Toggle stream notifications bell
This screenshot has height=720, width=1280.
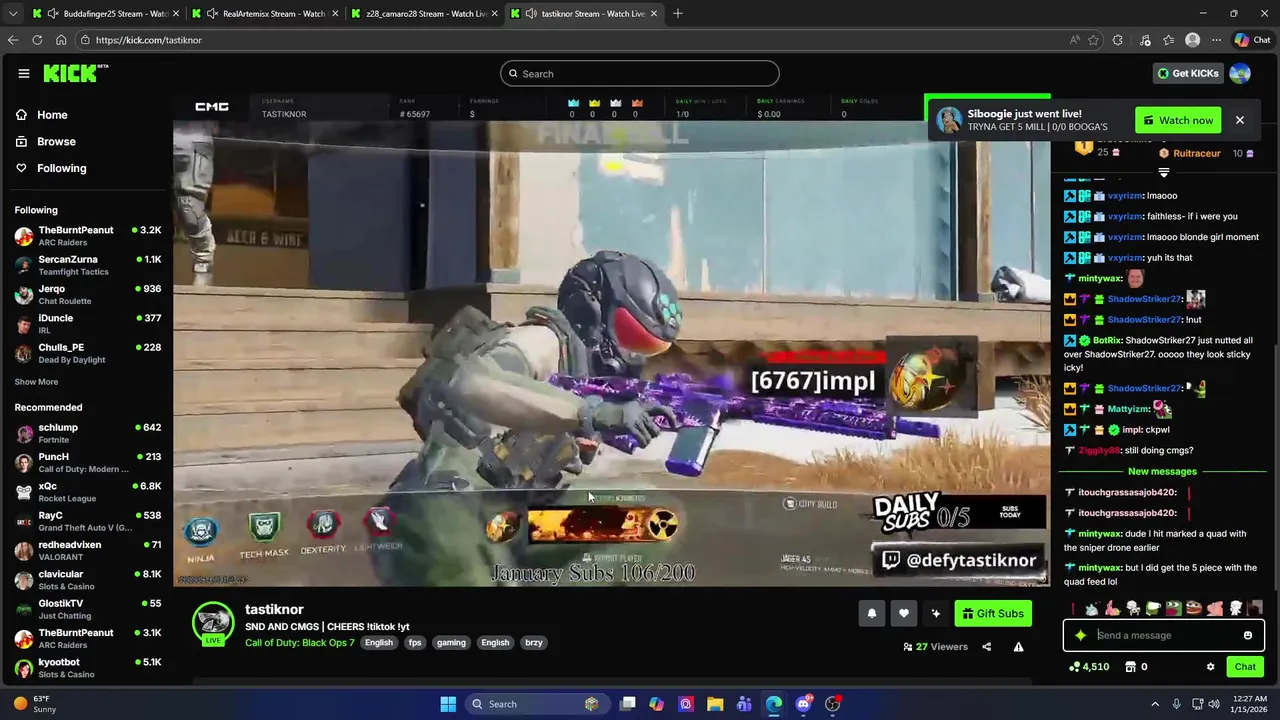coord(871,614)
